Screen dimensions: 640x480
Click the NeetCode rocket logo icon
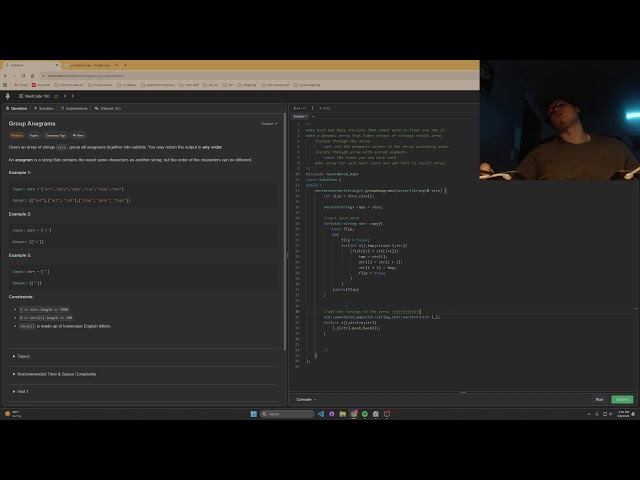point(7,96)
